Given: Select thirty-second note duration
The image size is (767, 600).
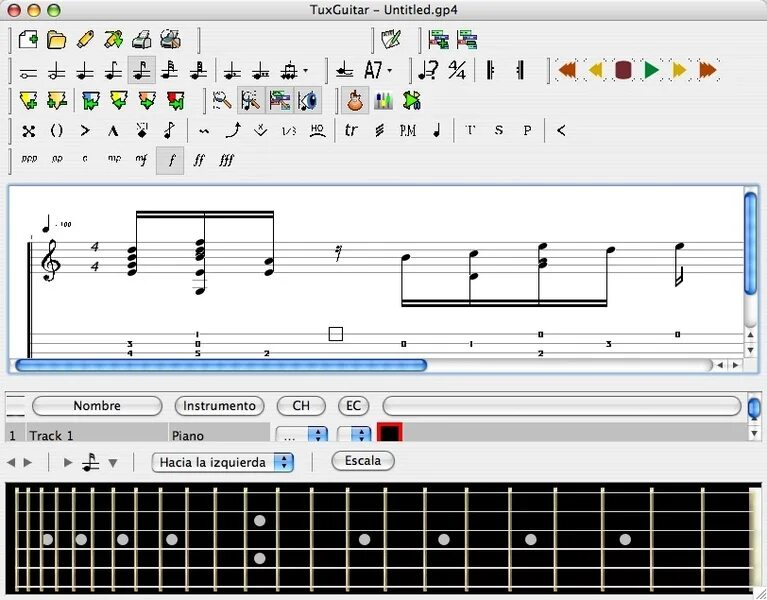Looking at the screenshot, I should [x=170, y=71].
